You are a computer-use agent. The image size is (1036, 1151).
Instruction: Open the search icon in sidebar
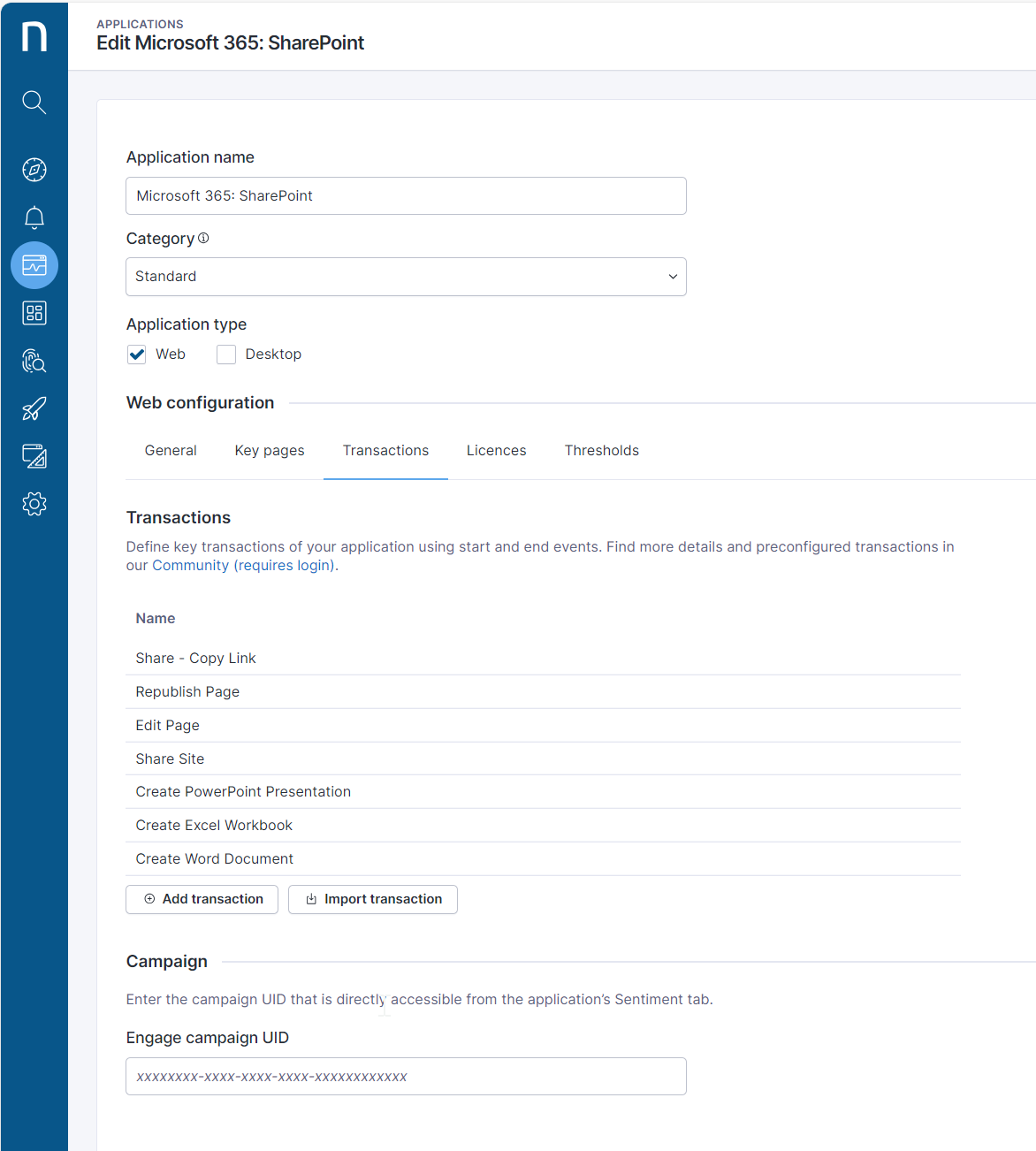(x=34, y=102)
